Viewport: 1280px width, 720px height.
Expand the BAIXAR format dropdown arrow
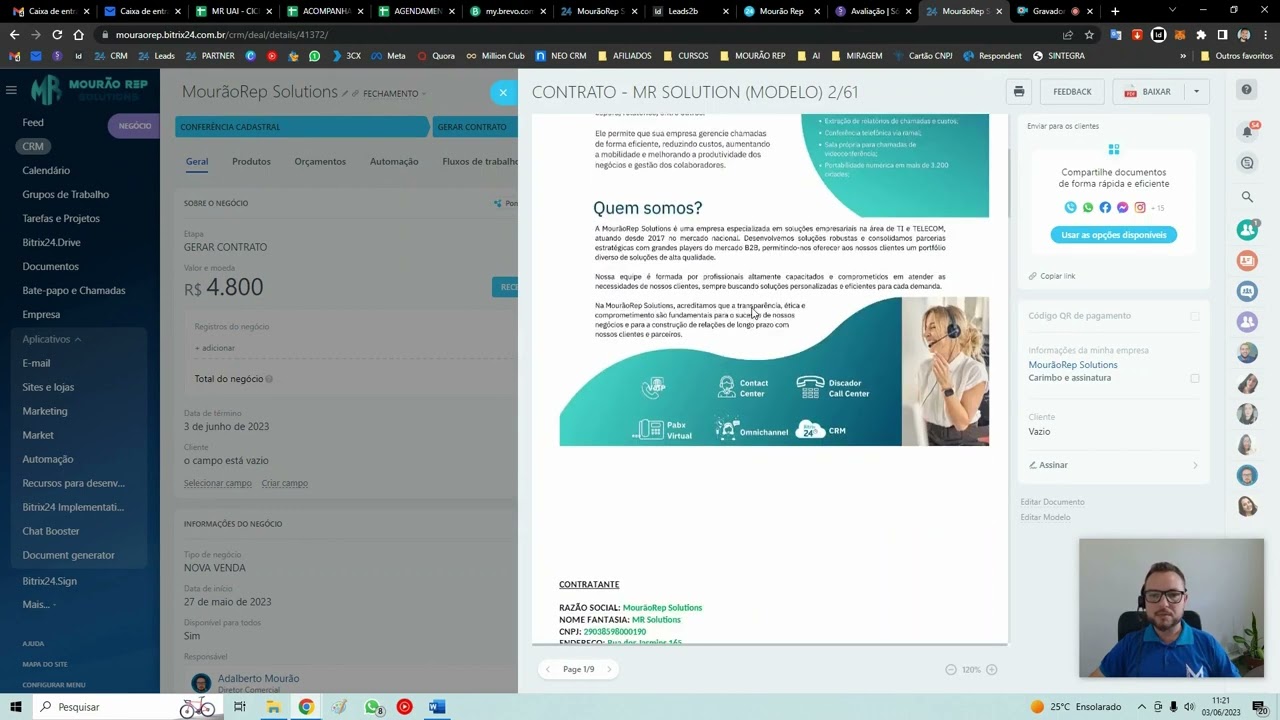(x=1196, y=91)
